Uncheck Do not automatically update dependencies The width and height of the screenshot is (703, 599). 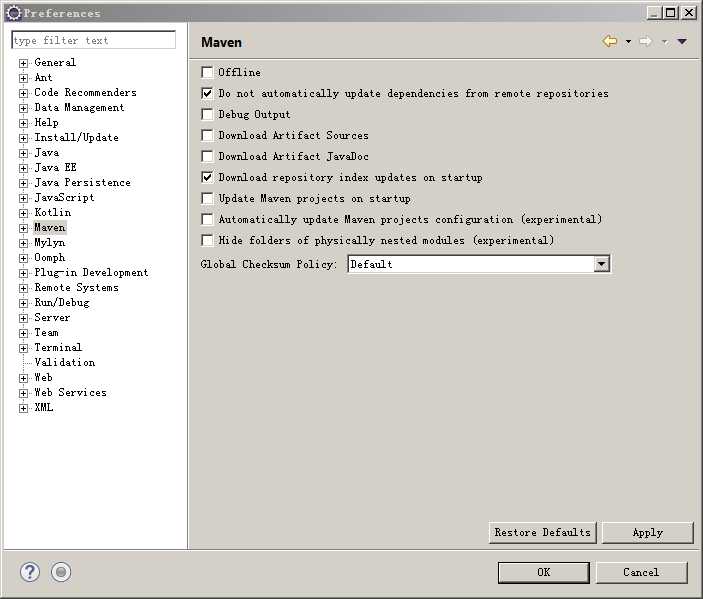(x=207, y=94)
